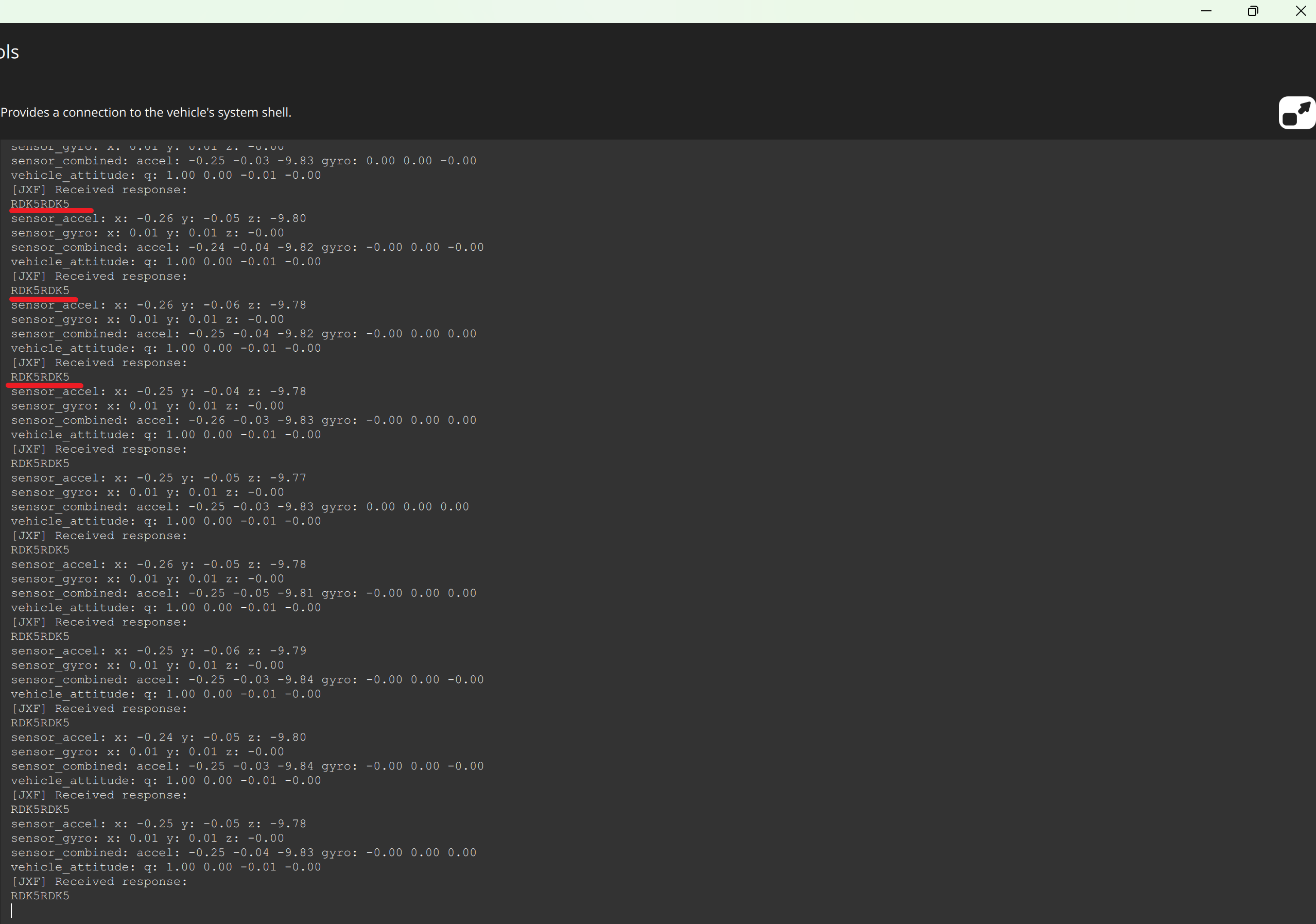Click the sensor_accel line with x: -0.24
Viewport: 1316px width, 924px height.
[158, 738]
